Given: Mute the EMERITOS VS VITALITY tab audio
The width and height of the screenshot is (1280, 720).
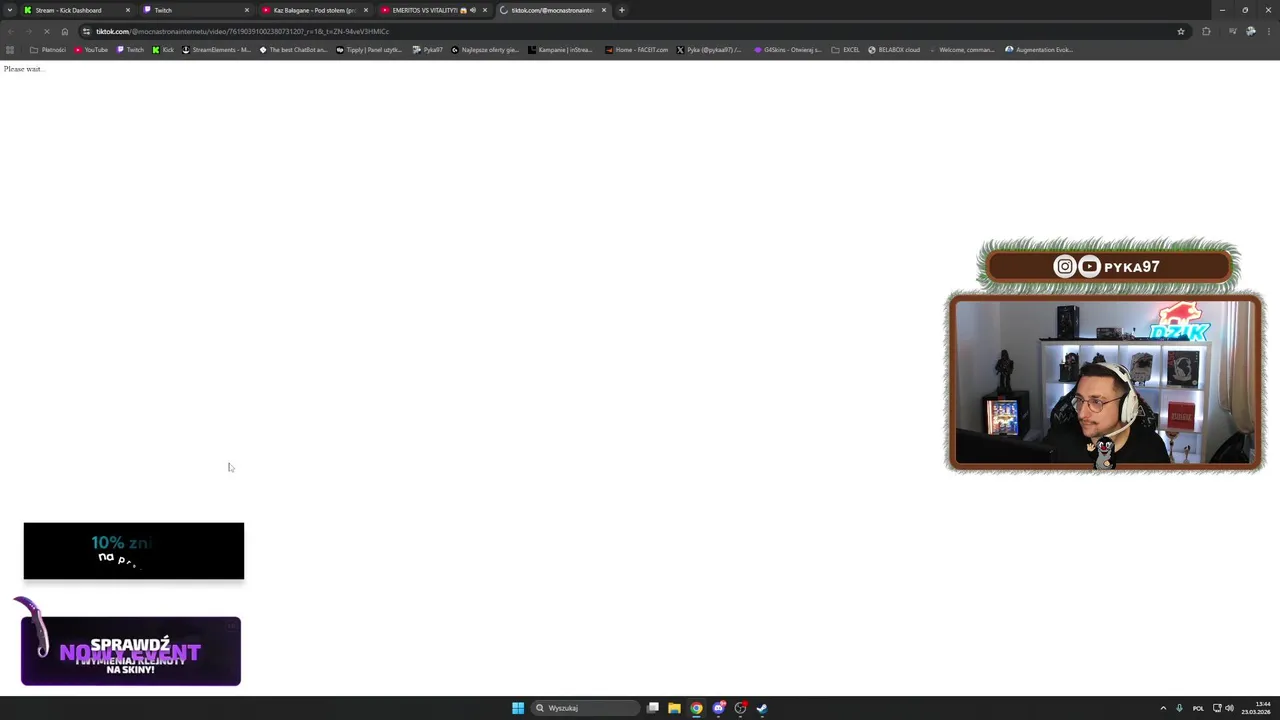Looking at the screenshot, I should click(473, 10).
